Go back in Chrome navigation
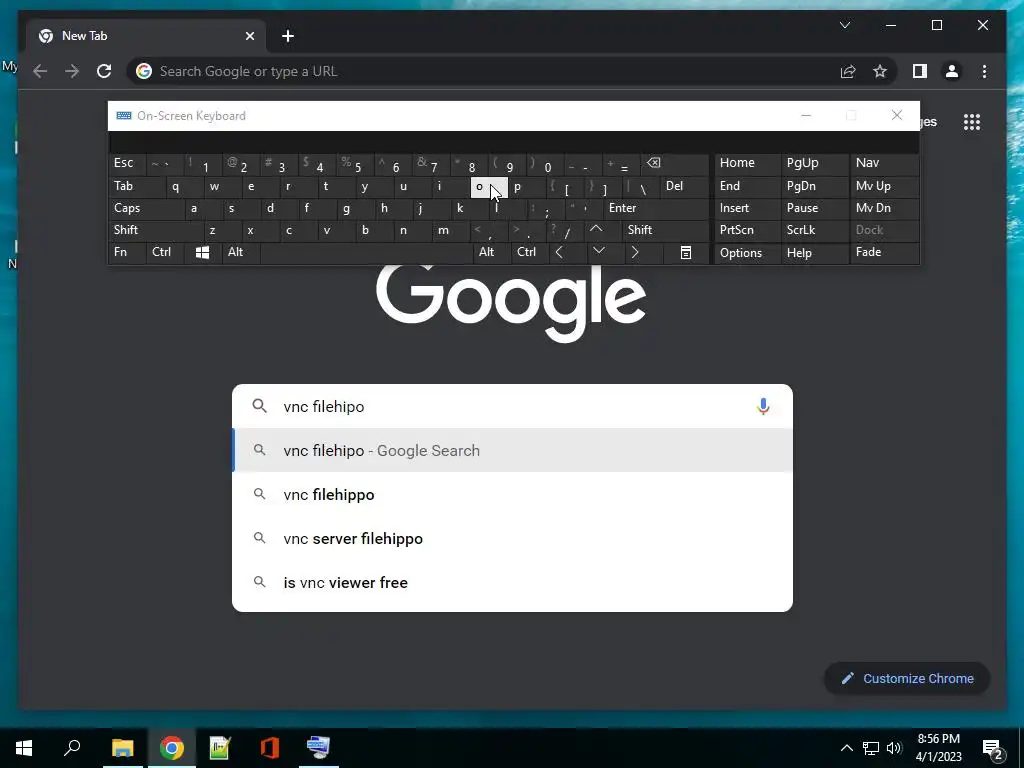 point(40,71)
